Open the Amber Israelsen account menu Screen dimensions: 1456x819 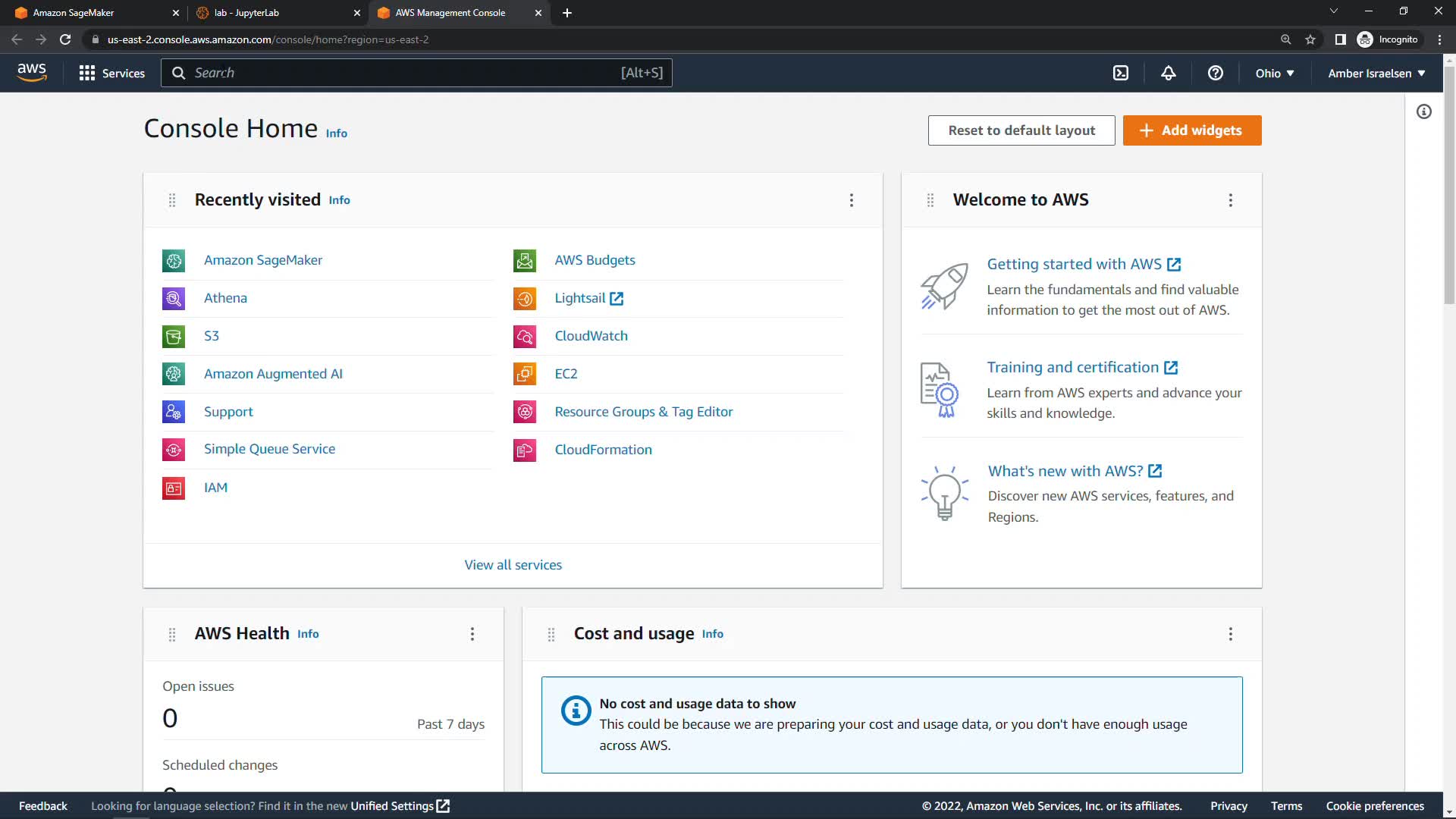1376,74
